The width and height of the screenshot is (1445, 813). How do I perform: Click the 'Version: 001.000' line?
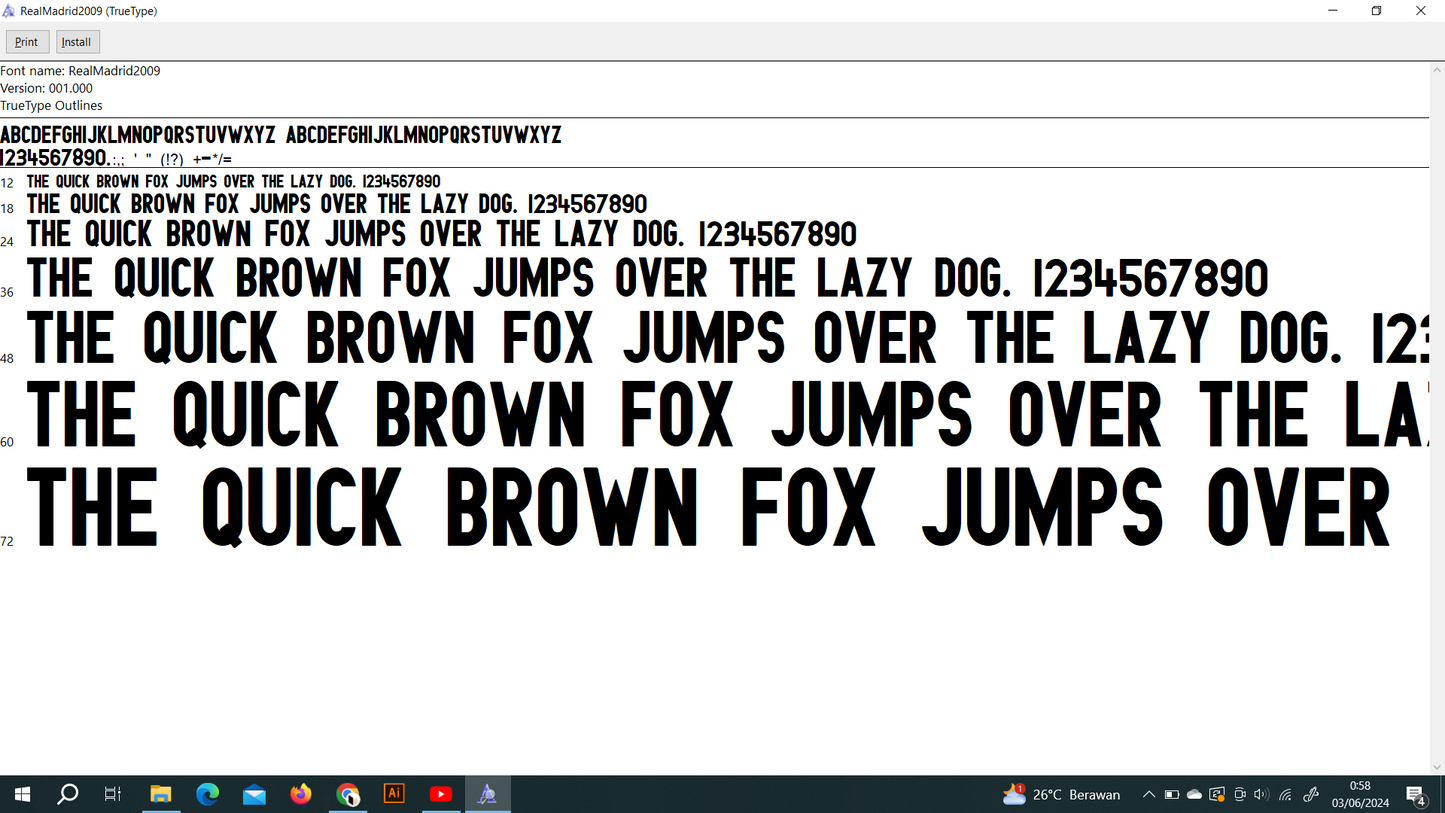click(x=46, y=88)
